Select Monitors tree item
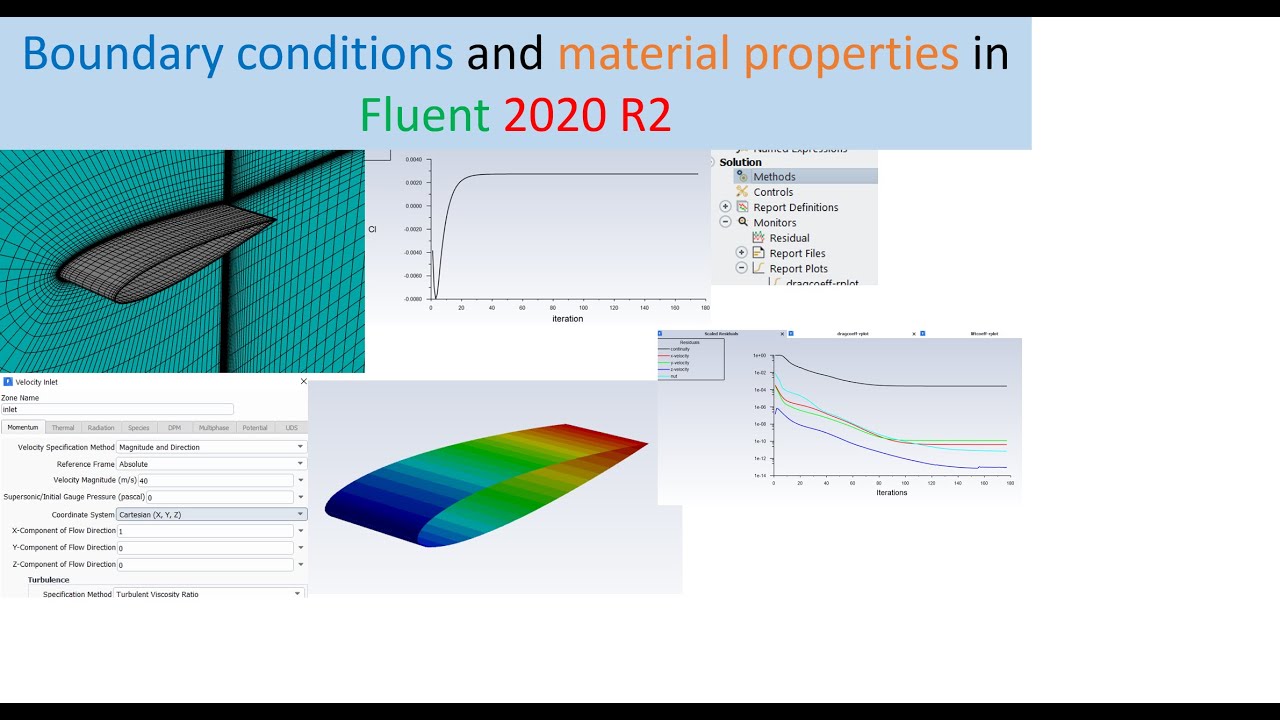 (775, 222)
